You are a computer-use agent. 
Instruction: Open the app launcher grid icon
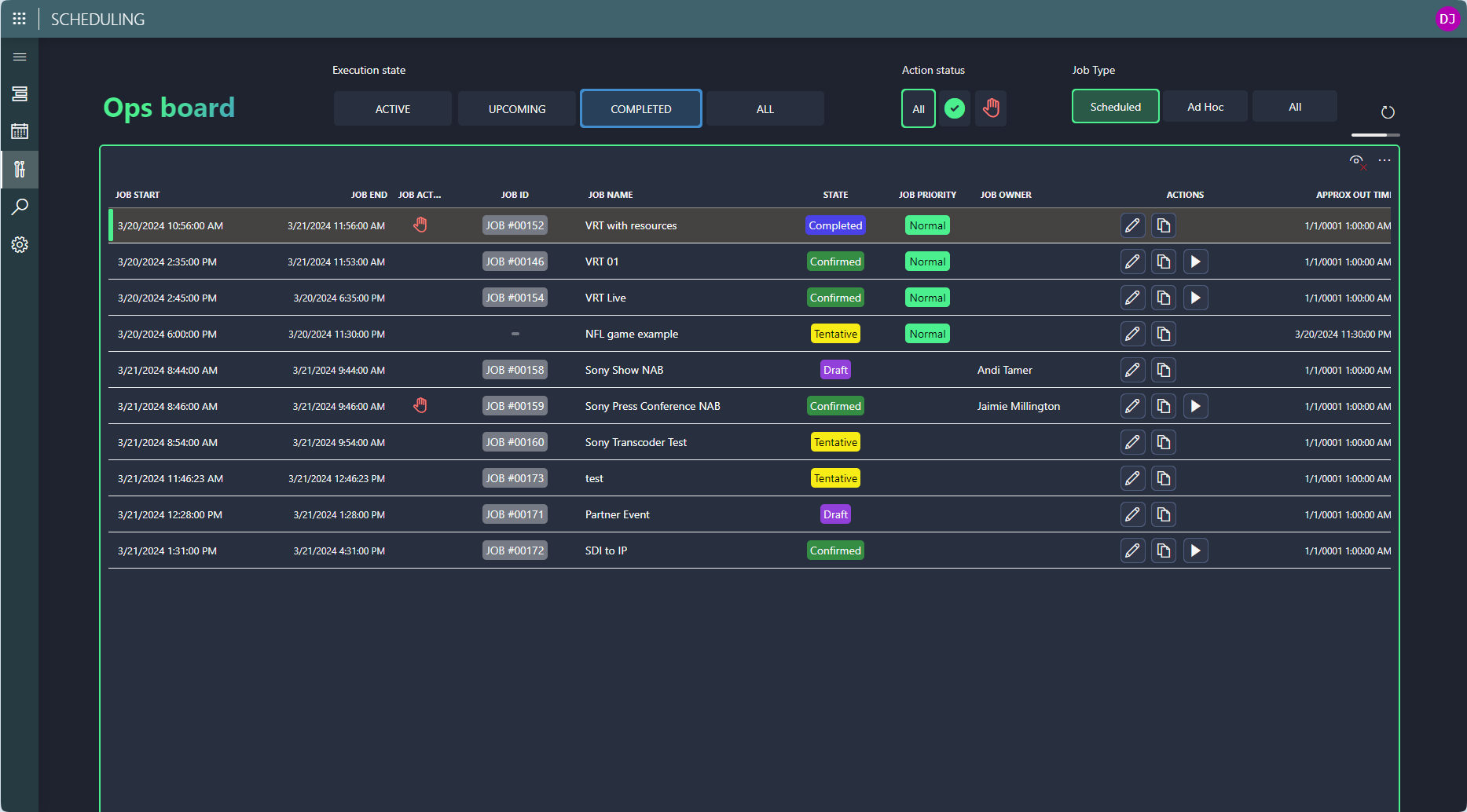click(x=20, y=19)
